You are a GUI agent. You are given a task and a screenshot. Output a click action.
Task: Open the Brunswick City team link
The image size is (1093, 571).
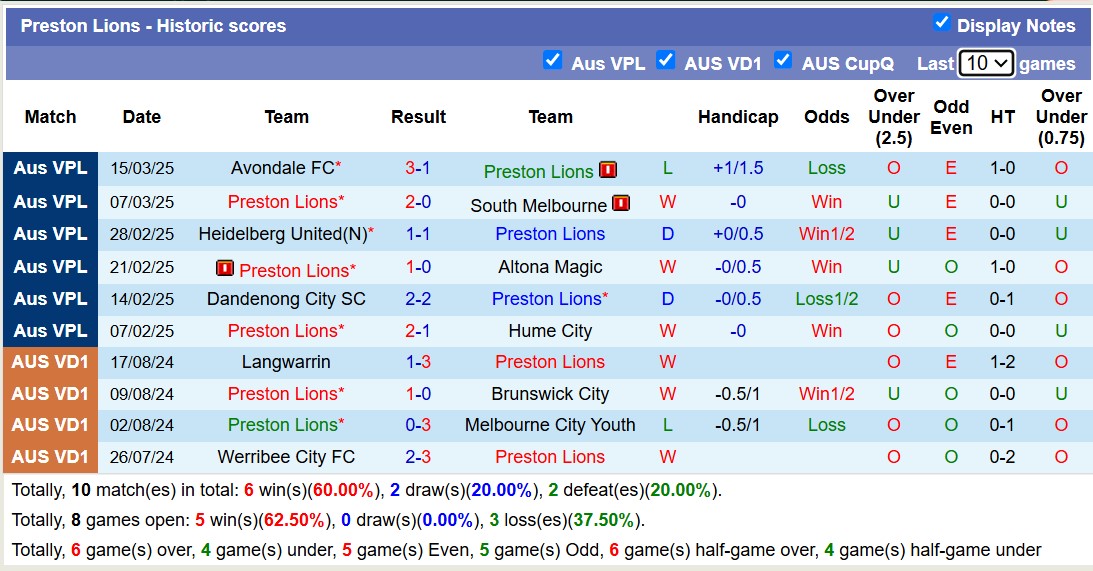click(550, 394)
